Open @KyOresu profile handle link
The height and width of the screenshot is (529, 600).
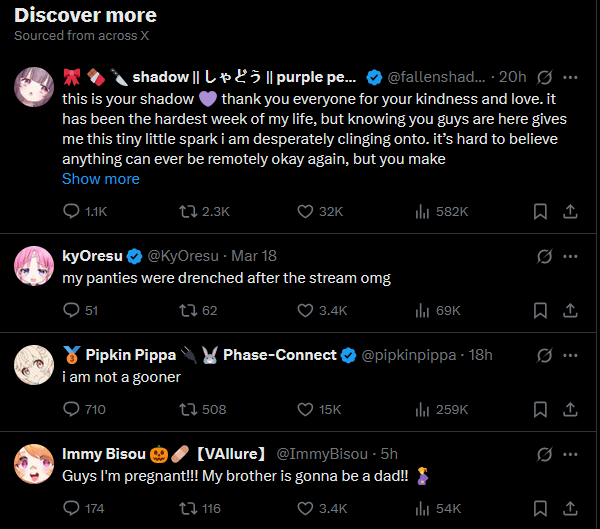pos(186,256)
